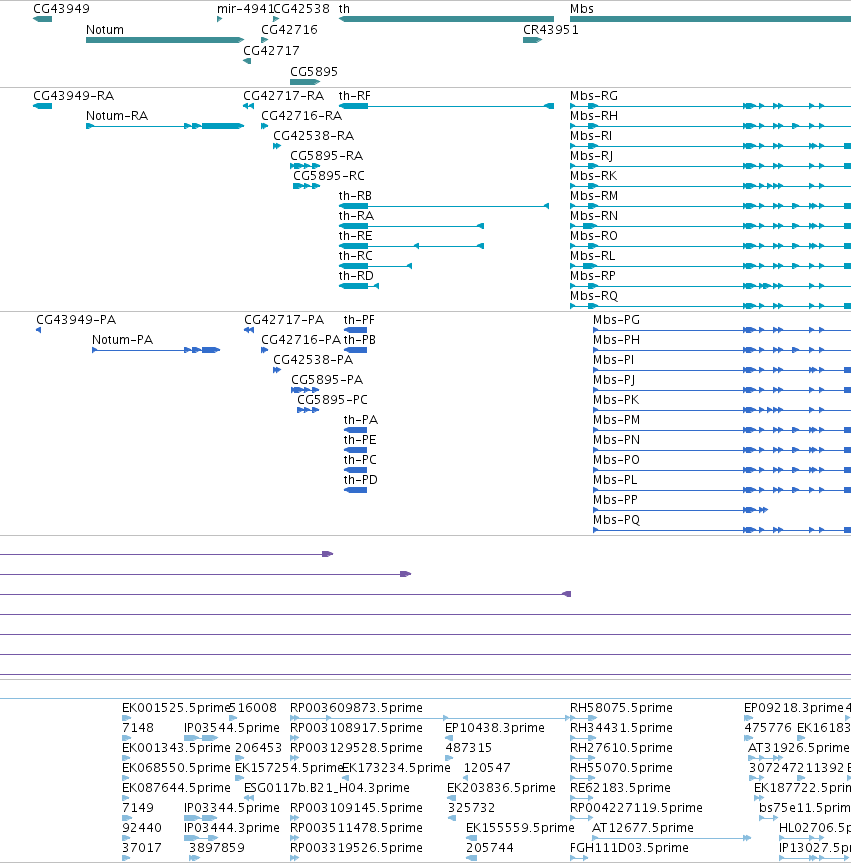This screenshot has height=863, width=851.
Task: Select the th-PF protein label
Action: coord(359,320)
